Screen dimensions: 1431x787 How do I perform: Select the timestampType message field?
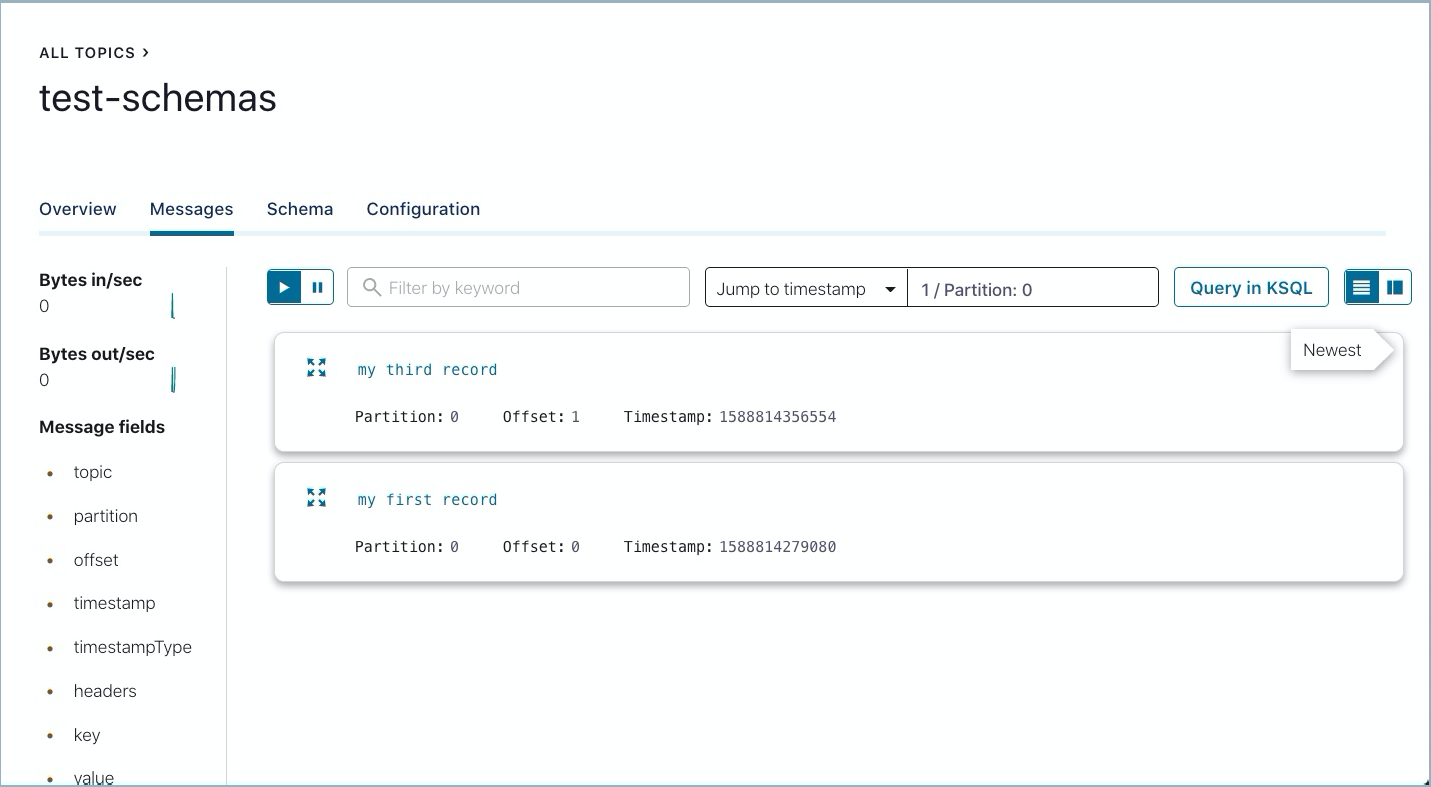click(x=132, y=647)
